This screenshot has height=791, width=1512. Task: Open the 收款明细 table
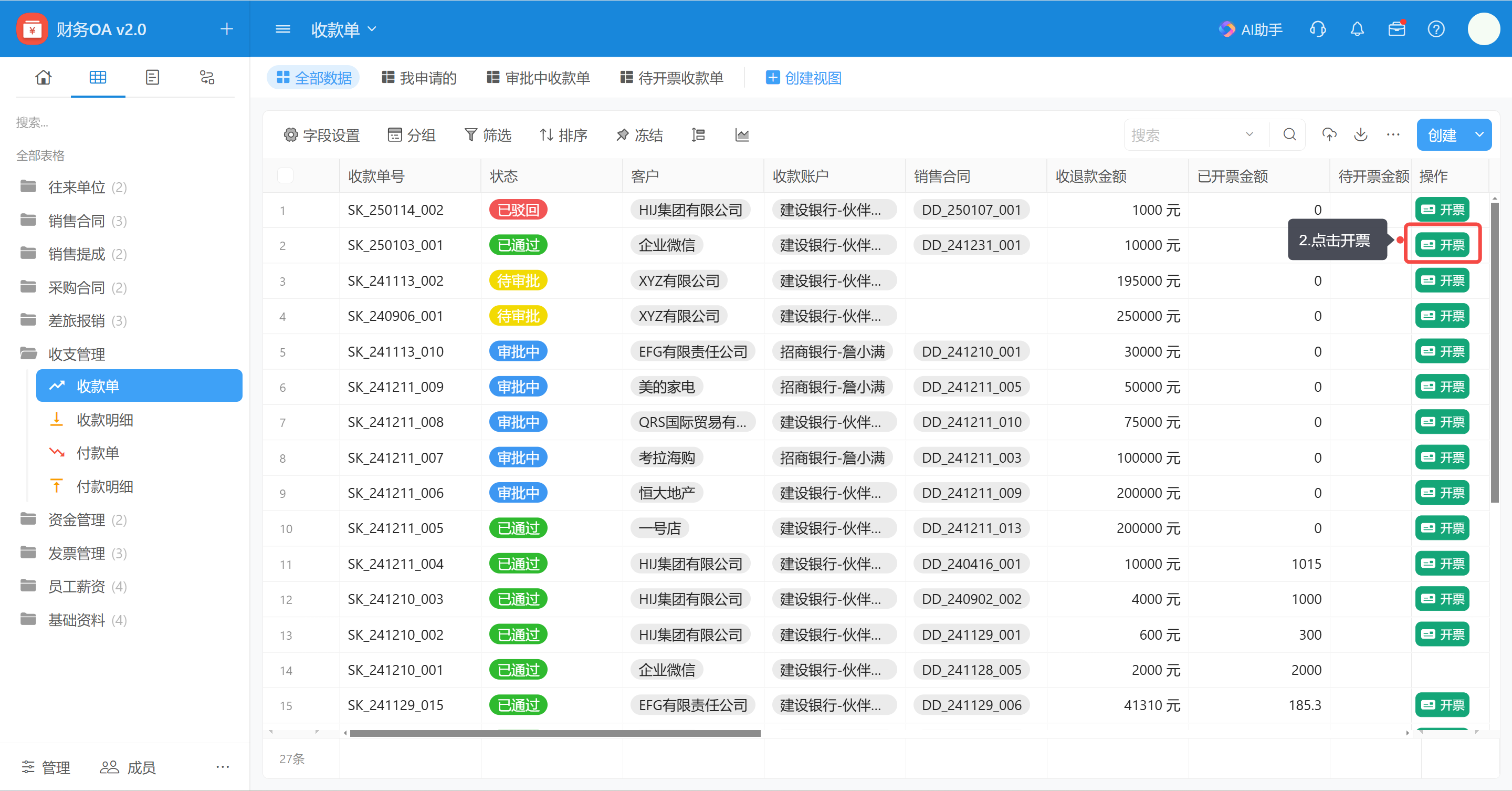pyautogui.click(x=139, y=420)
